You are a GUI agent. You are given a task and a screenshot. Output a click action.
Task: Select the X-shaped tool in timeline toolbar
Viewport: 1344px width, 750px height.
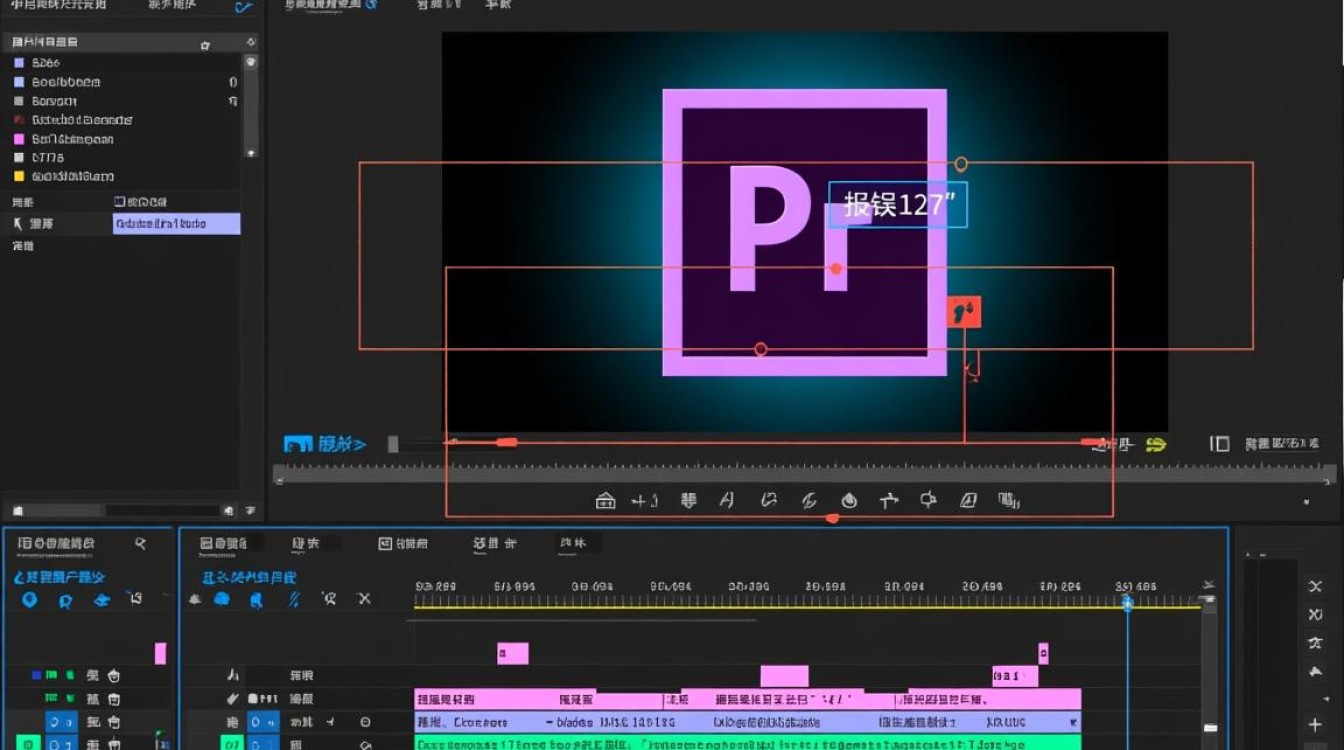coord(364,599)
